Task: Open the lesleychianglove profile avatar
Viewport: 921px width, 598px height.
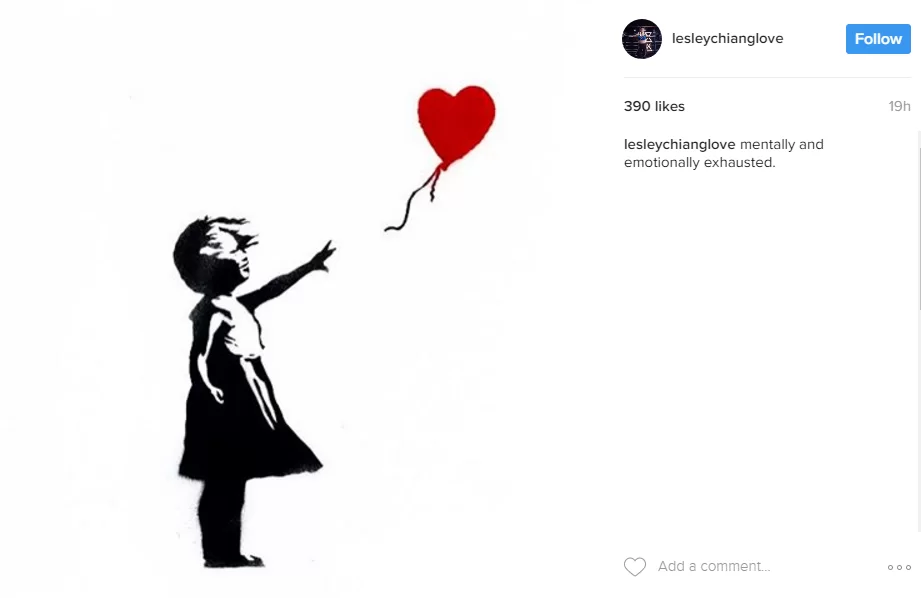Action: click(642, 39)
